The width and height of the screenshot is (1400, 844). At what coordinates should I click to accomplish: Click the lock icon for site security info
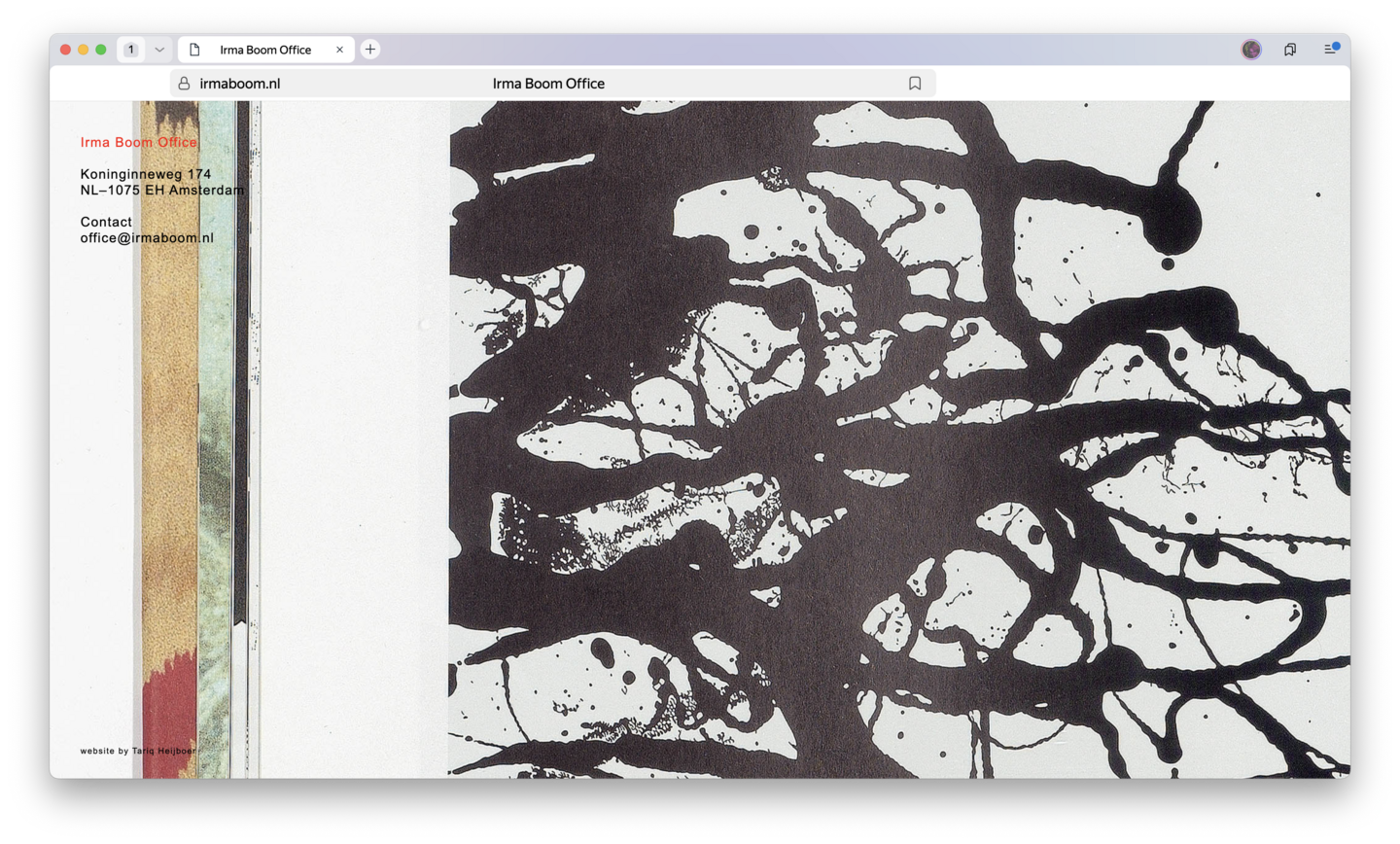(184, 84)
